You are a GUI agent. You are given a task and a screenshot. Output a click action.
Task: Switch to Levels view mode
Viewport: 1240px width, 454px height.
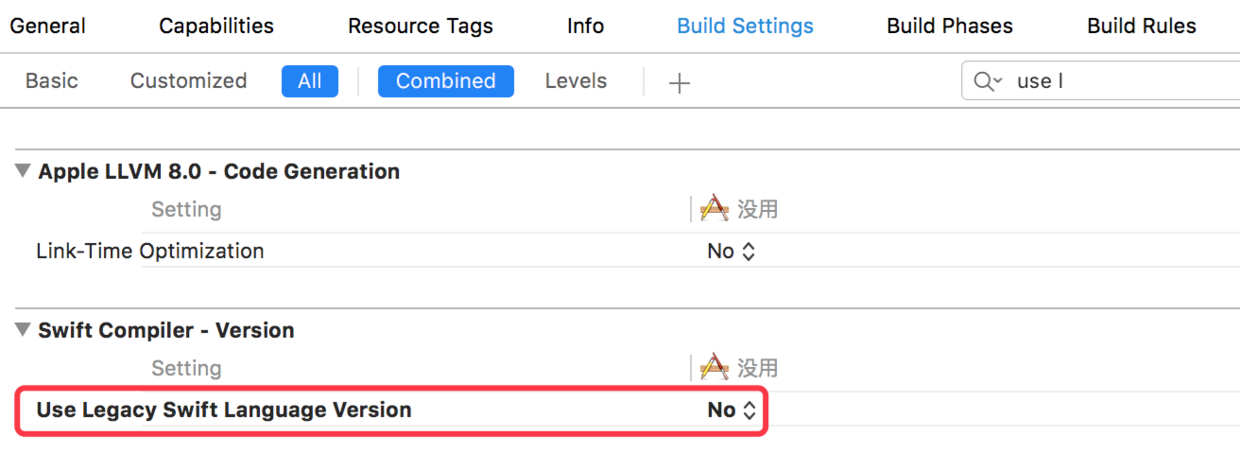(x=575, y=81)
